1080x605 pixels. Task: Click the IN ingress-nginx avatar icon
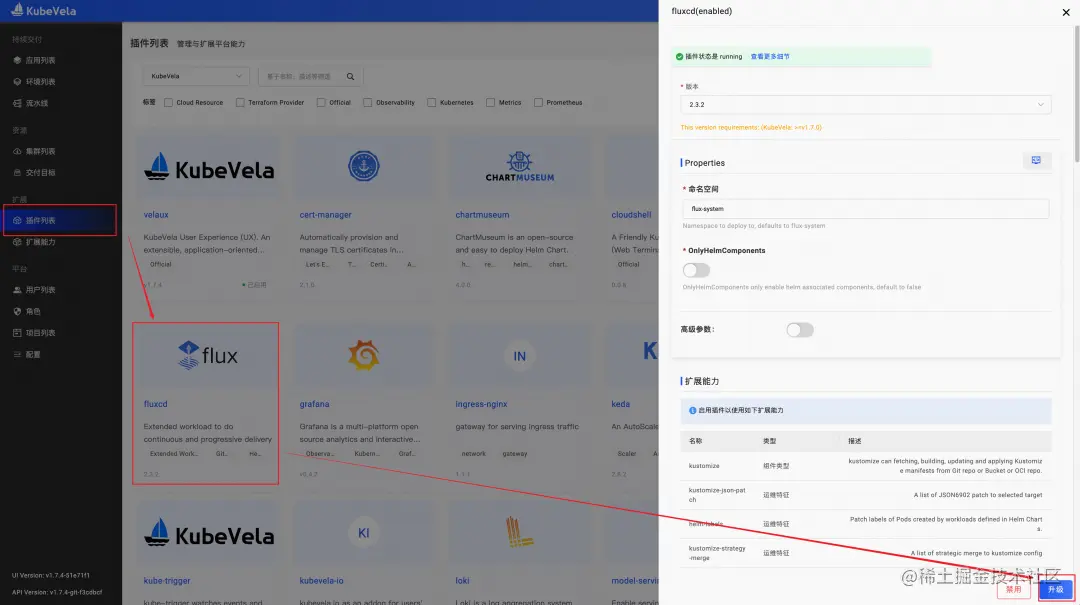point(519,356)
